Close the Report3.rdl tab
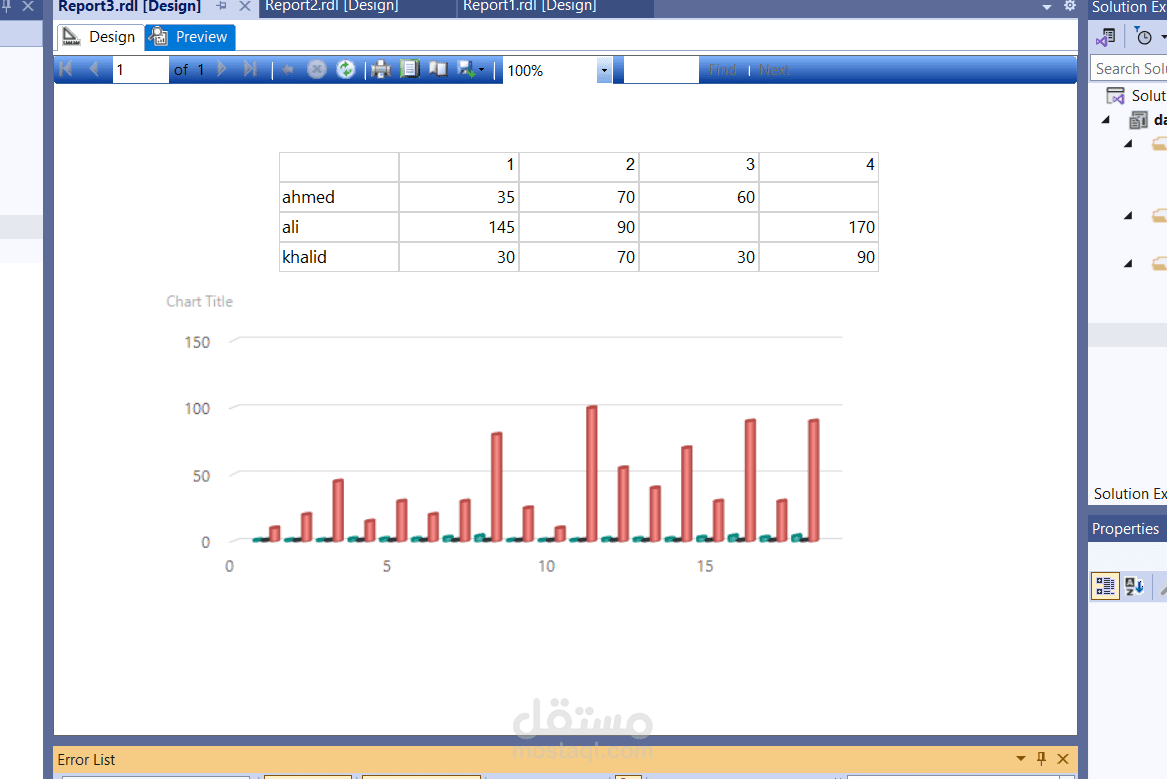The width and height of the screenshot is (1167, 779). [x=244, y=7]
